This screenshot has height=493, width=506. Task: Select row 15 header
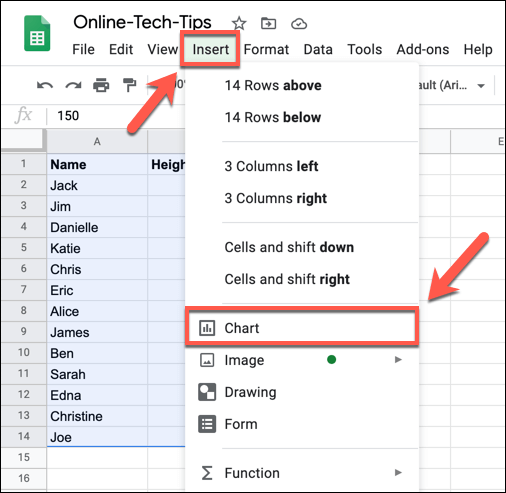[x=23, y=457]
